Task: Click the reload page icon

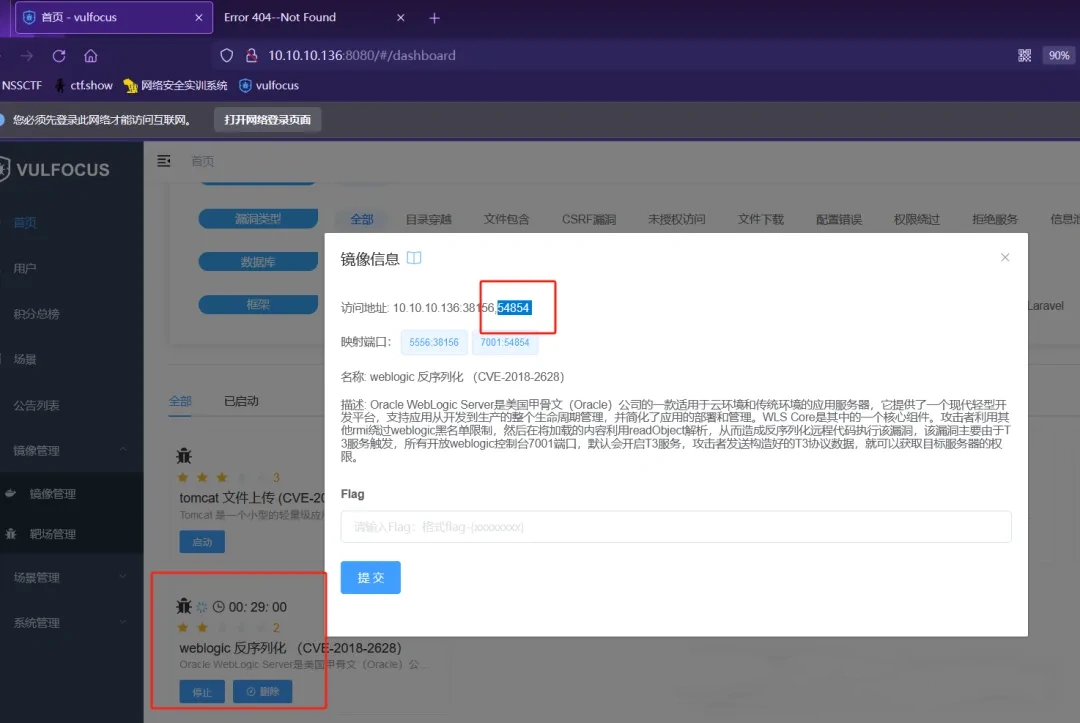Action: tap(59, 56)
